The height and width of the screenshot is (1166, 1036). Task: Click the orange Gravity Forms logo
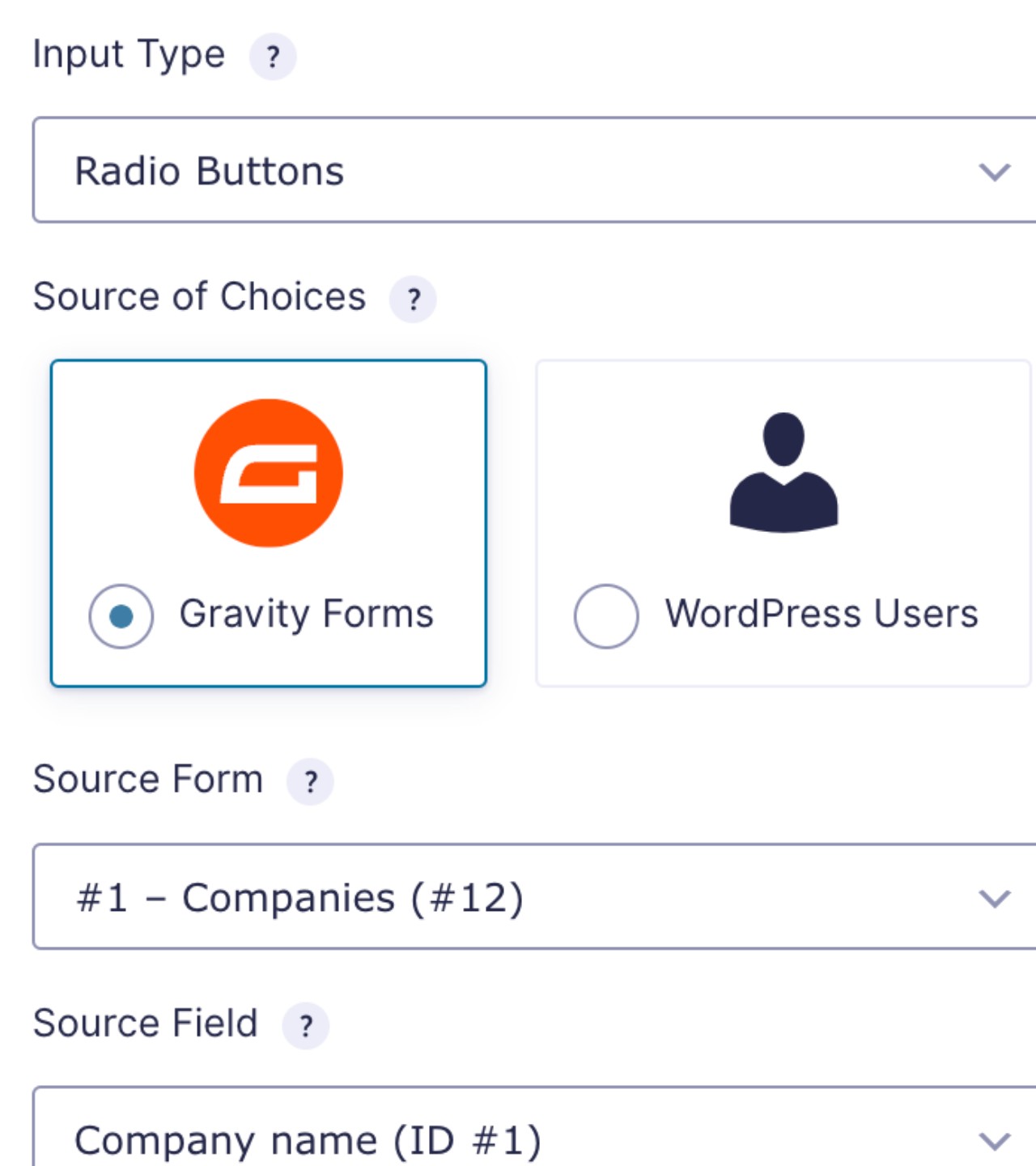(x=269, y=473)
